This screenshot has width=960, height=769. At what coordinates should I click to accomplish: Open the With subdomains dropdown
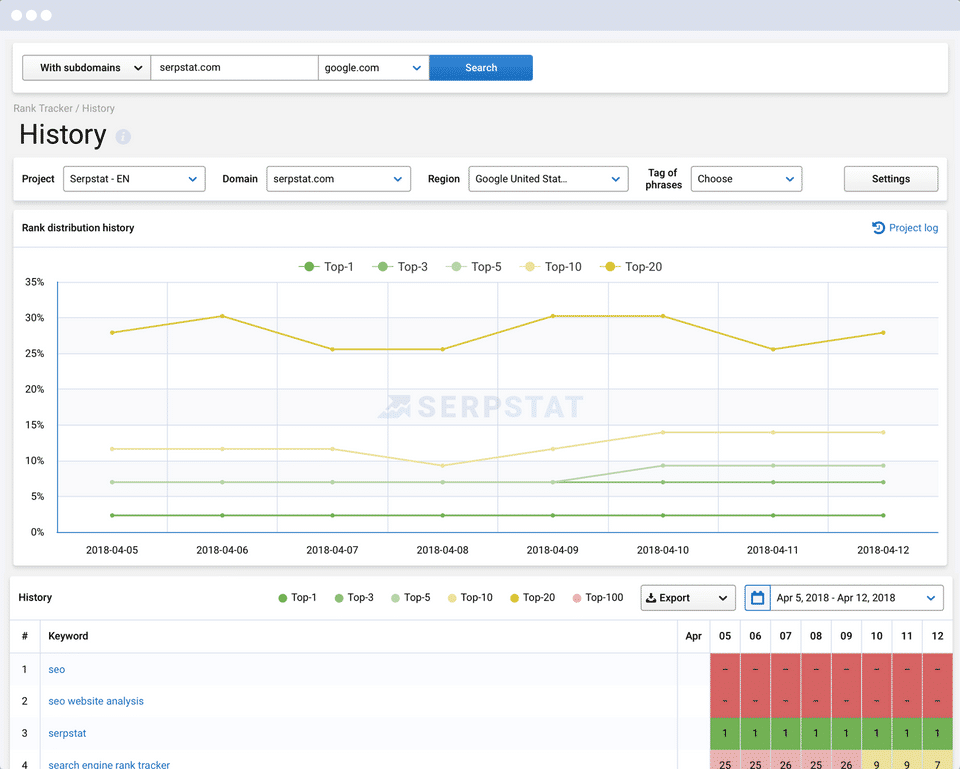86,68
